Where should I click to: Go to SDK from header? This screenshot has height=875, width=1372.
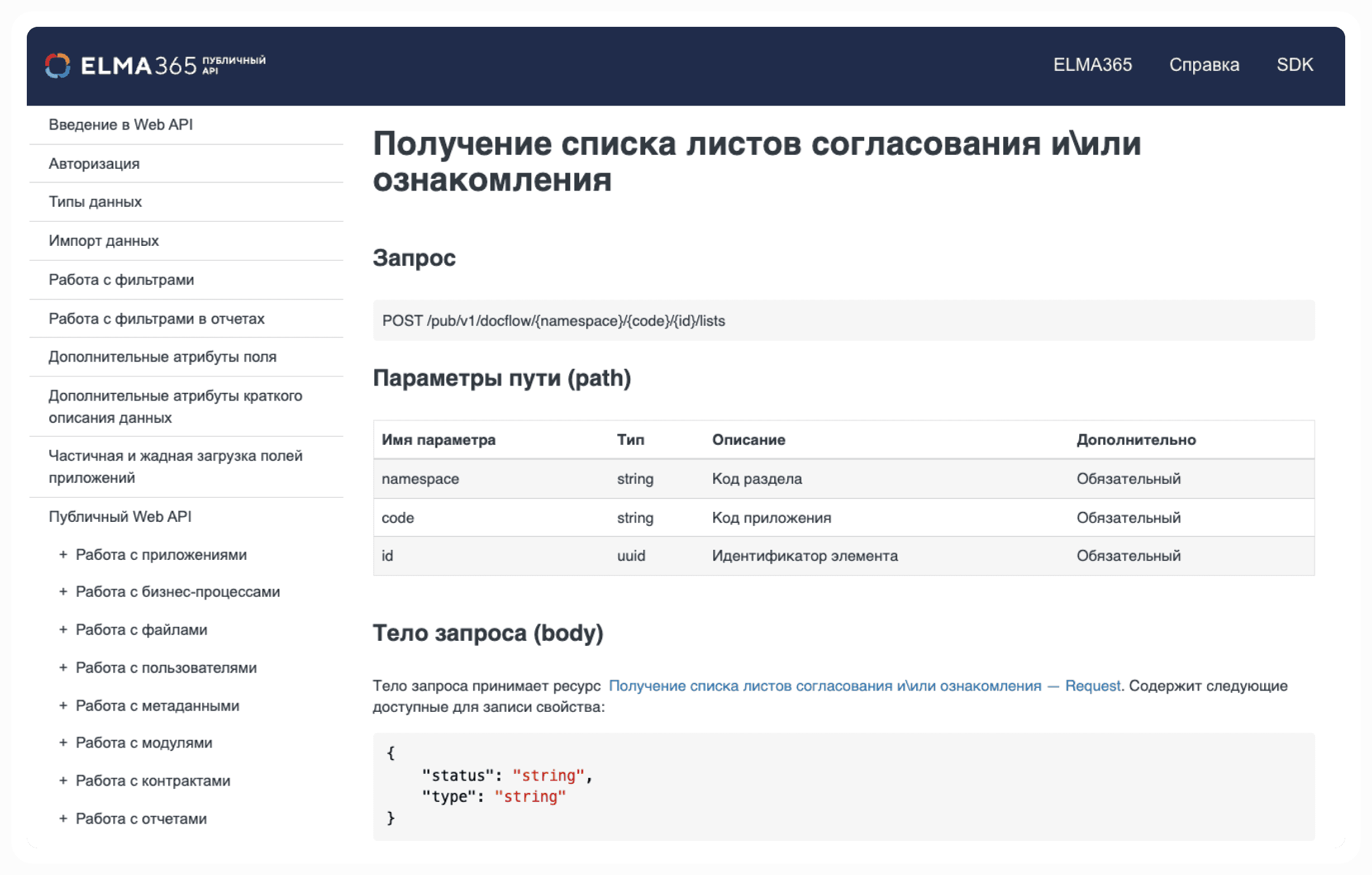pos(1294,65)
